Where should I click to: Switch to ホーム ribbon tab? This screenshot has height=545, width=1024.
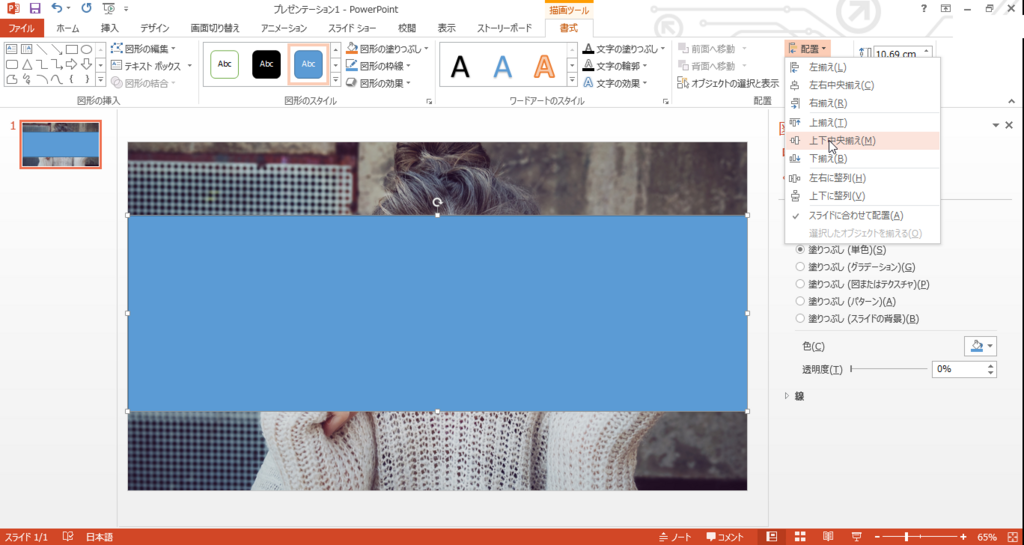[68, 28]
